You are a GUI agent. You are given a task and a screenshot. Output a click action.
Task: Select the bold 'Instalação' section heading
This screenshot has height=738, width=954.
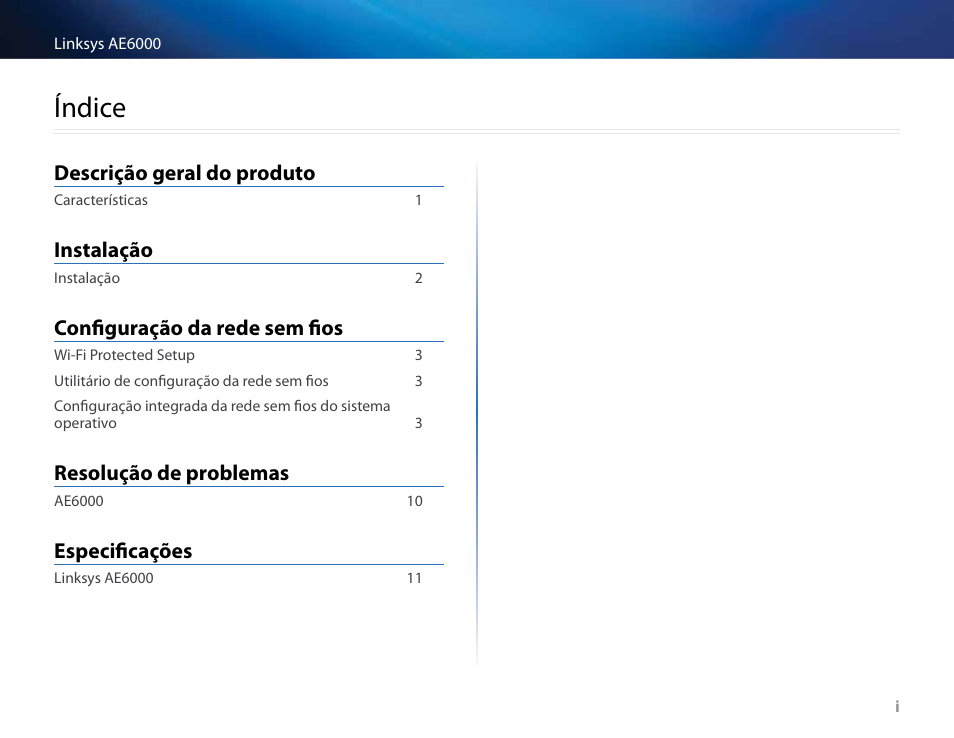tap(103, 250)
